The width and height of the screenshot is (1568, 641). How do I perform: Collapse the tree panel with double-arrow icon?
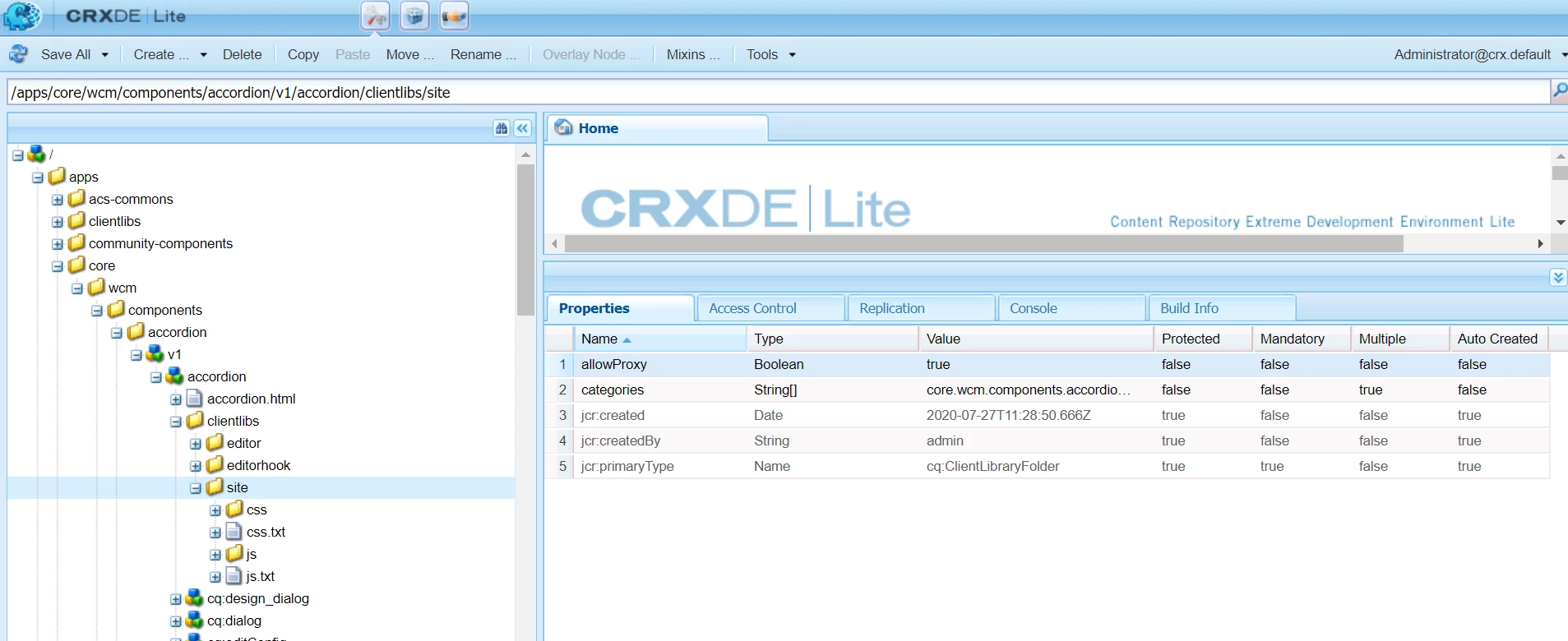click(522, 128)
